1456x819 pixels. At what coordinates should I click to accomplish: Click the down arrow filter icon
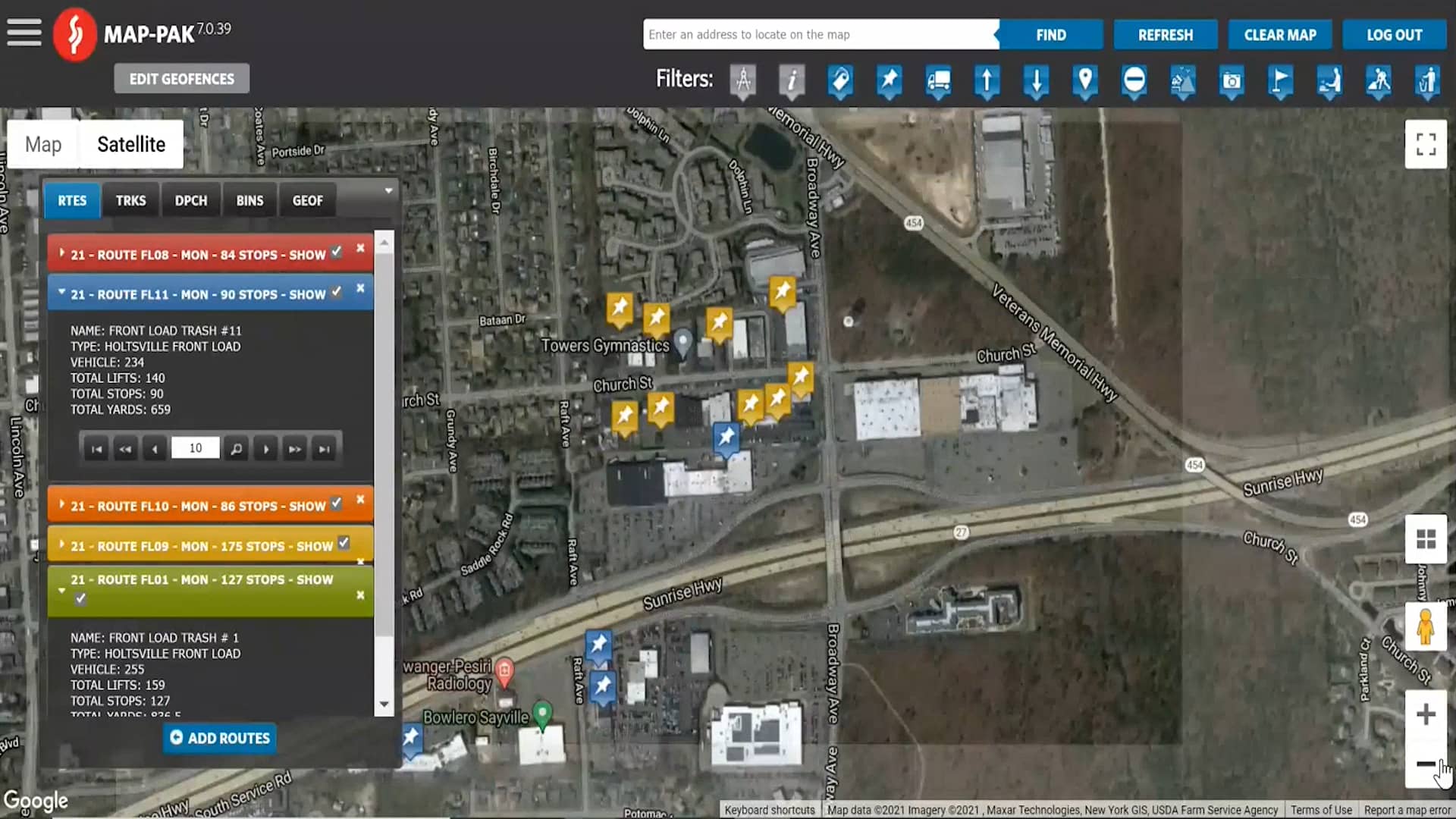click(x=1037, y=83)
